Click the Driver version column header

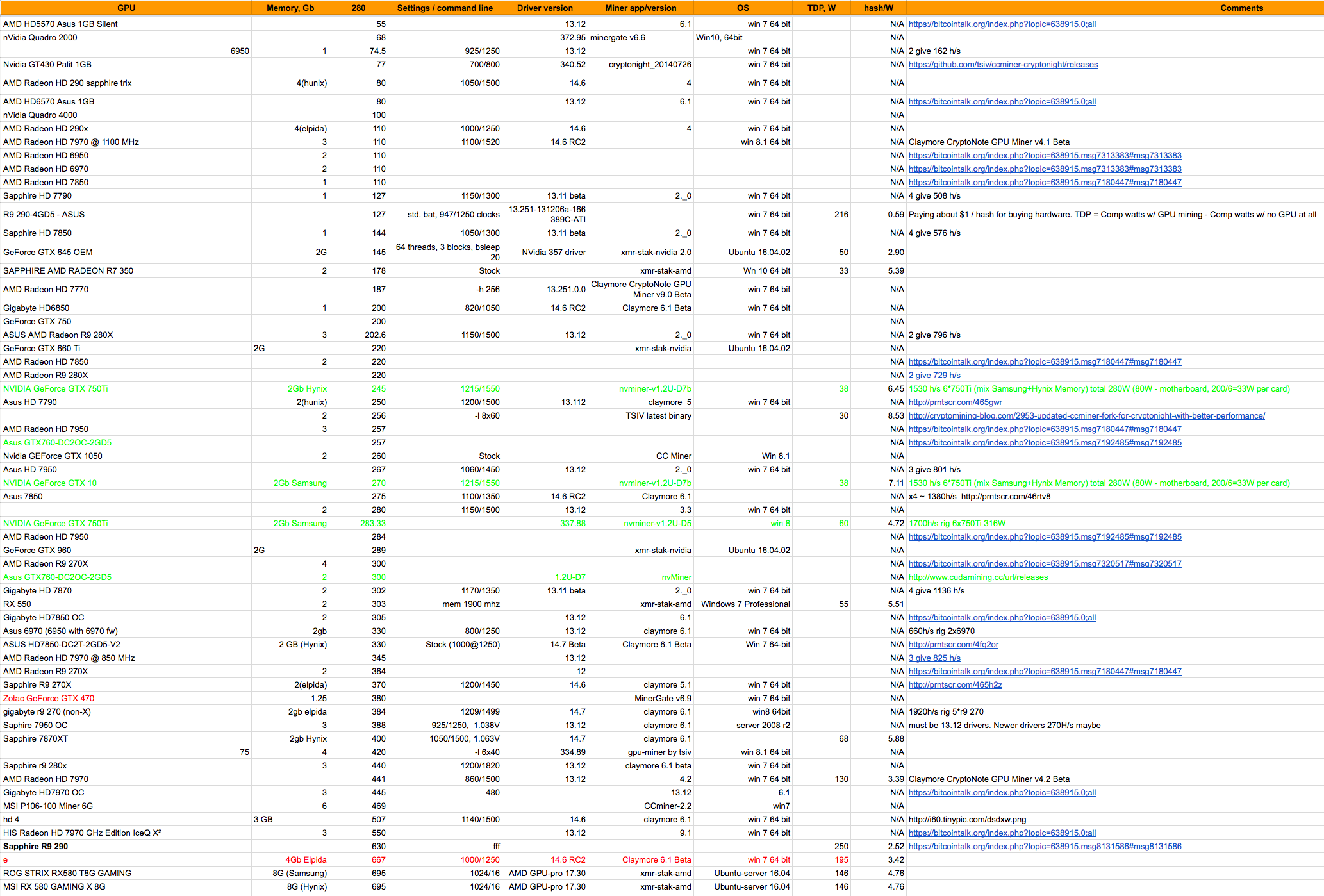tap(545, 8)
